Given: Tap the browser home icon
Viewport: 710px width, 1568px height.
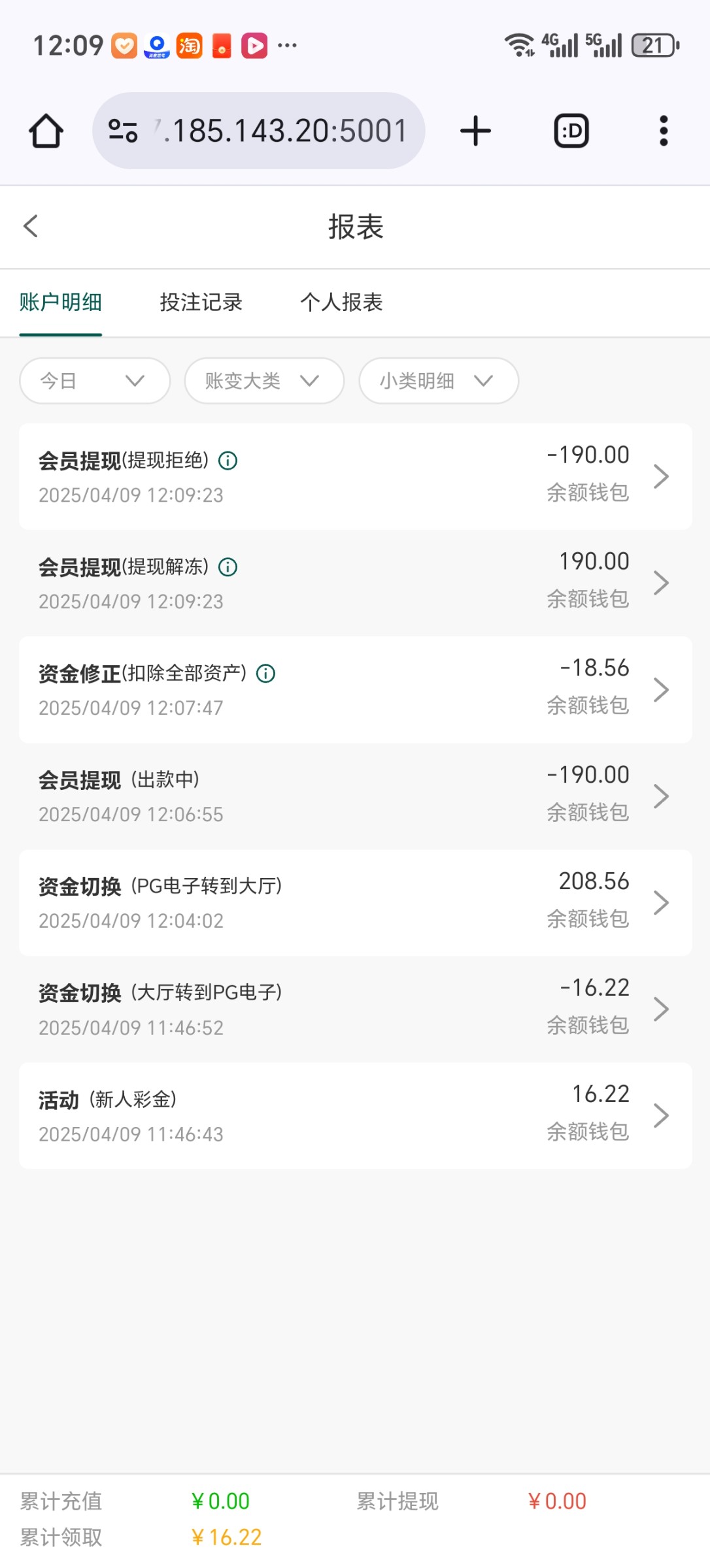Looking at the screenshot, I should coord(46,131).
